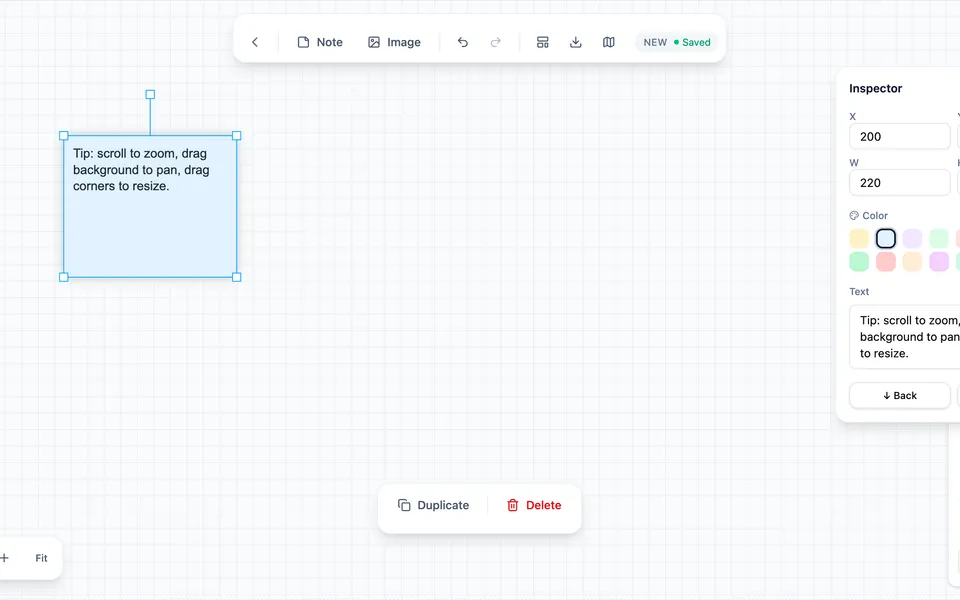Viewport: 960px width, 600px height.
Task: Click the note's top-right corner handle
Action: coord(237,135)
